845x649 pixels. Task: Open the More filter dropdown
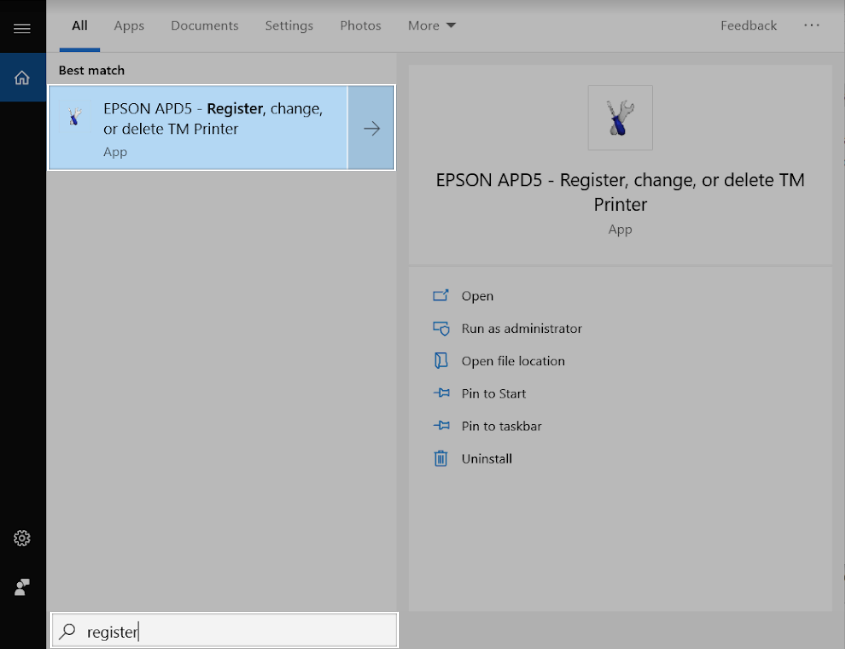(x=431, y=26)
